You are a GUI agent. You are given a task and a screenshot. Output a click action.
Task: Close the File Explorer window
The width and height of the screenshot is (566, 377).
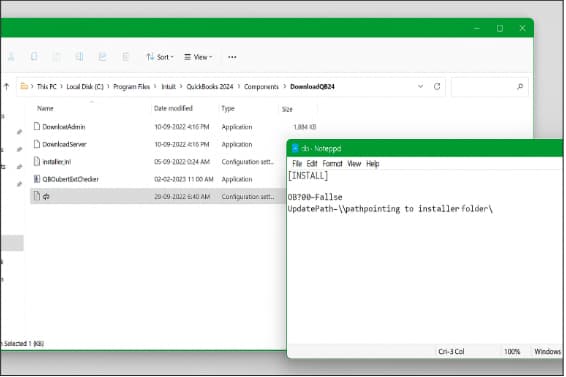point(522,28)
